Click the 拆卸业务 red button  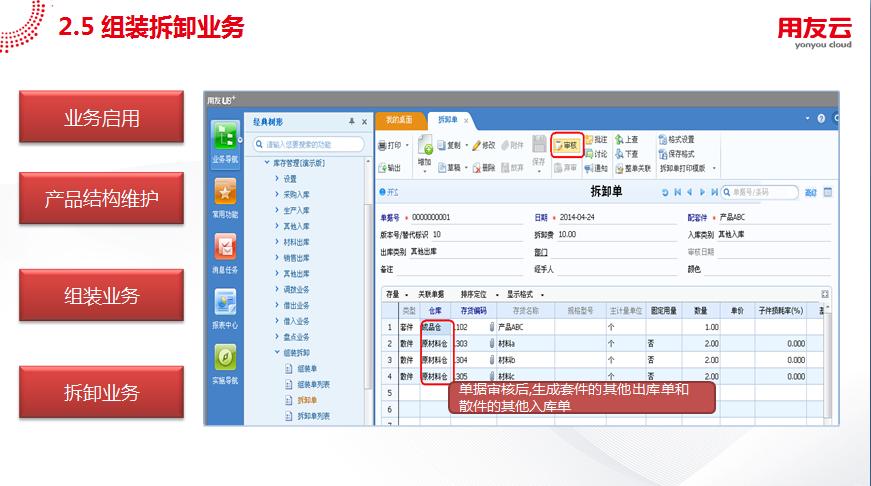(101, 392)
